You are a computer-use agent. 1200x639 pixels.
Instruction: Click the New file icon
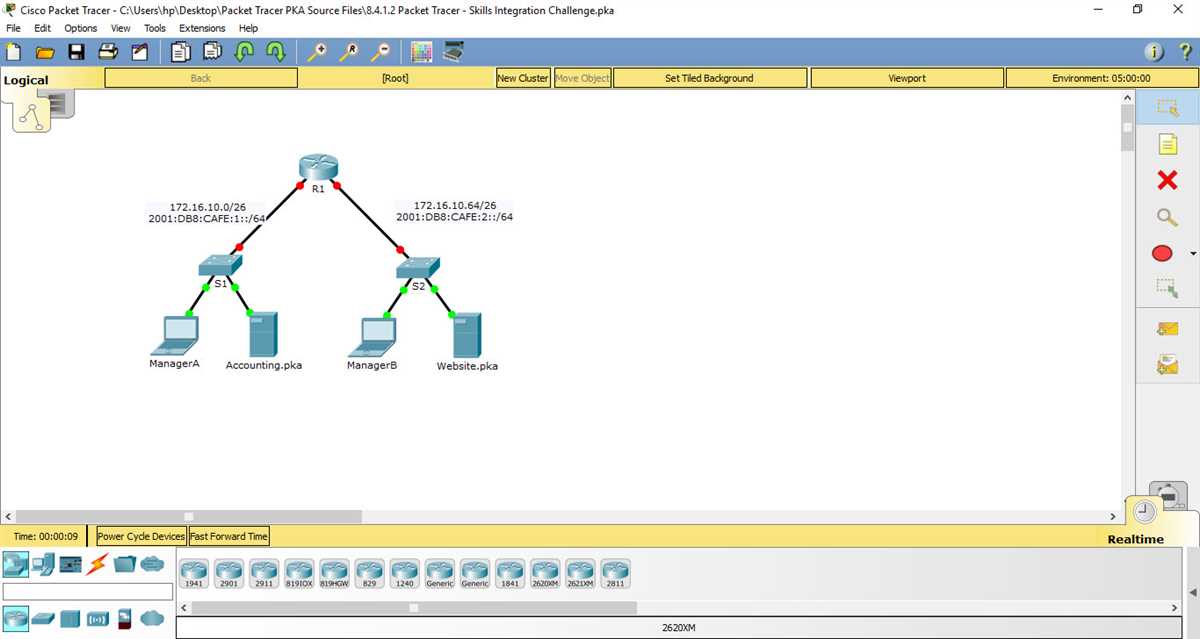[x=14, y=52]
